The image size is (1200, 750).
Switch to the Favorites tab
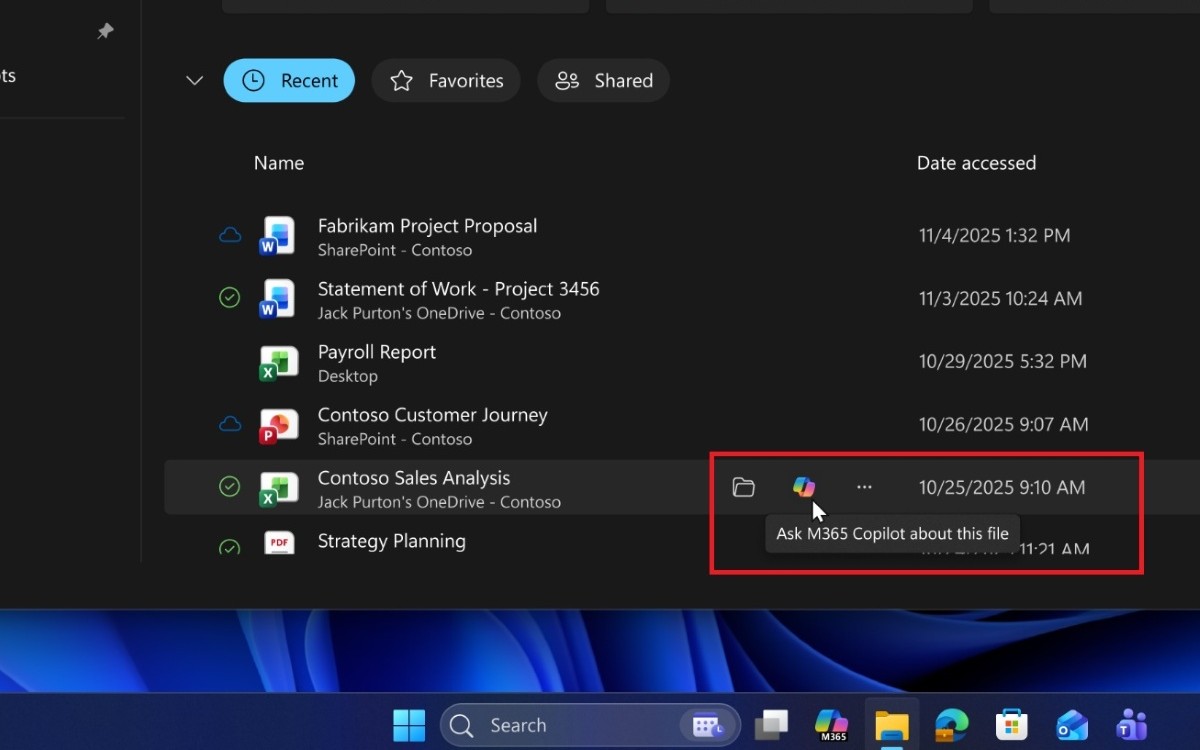[x=446, y=80]
